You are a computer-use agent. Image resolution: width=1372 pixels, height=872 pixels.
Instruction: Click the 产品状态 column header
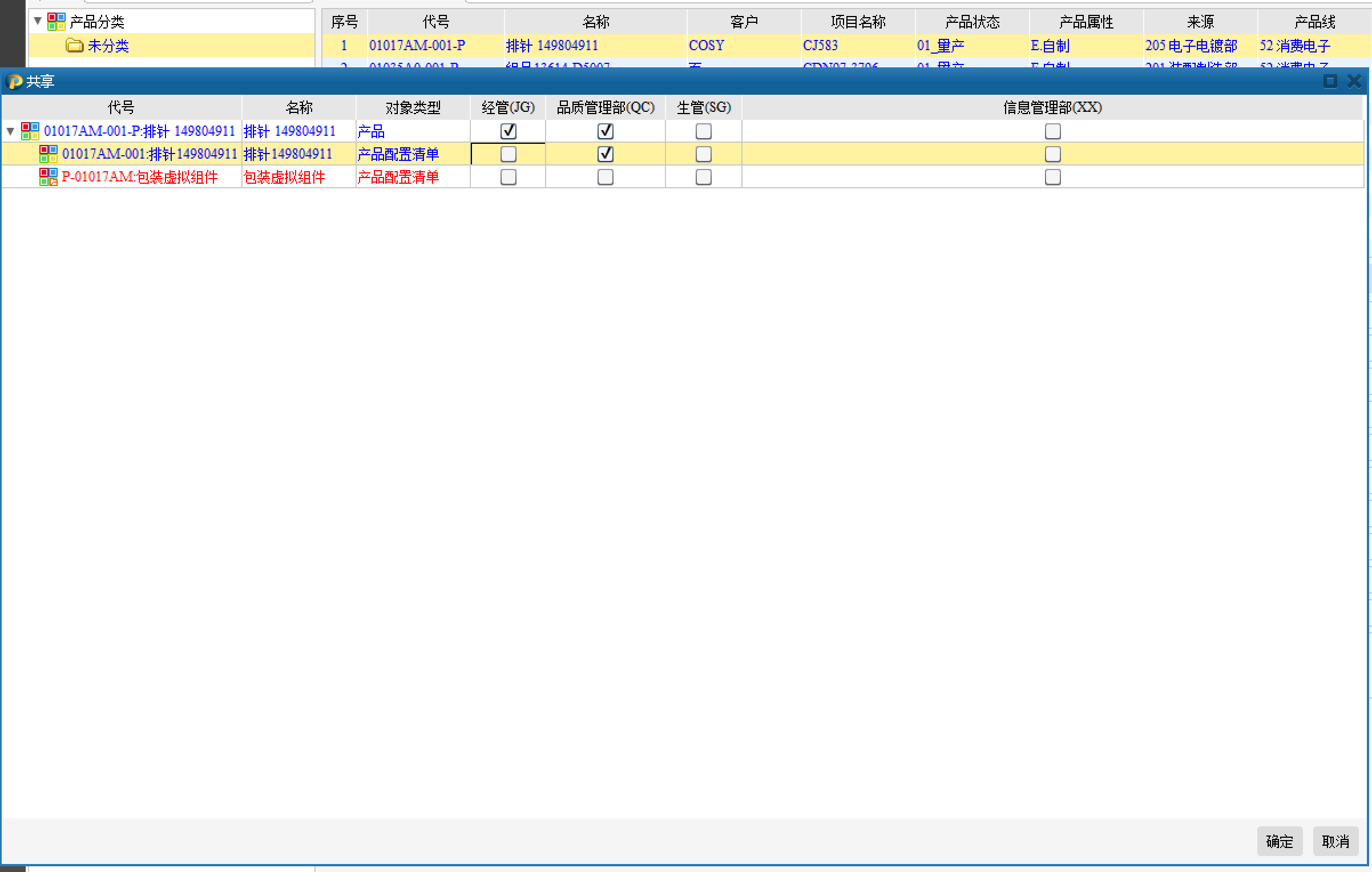point(972,22)
